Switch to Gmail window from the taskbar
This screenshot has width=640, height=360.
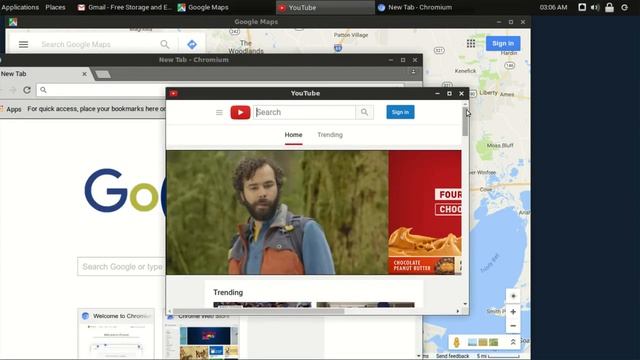[124, 7]
